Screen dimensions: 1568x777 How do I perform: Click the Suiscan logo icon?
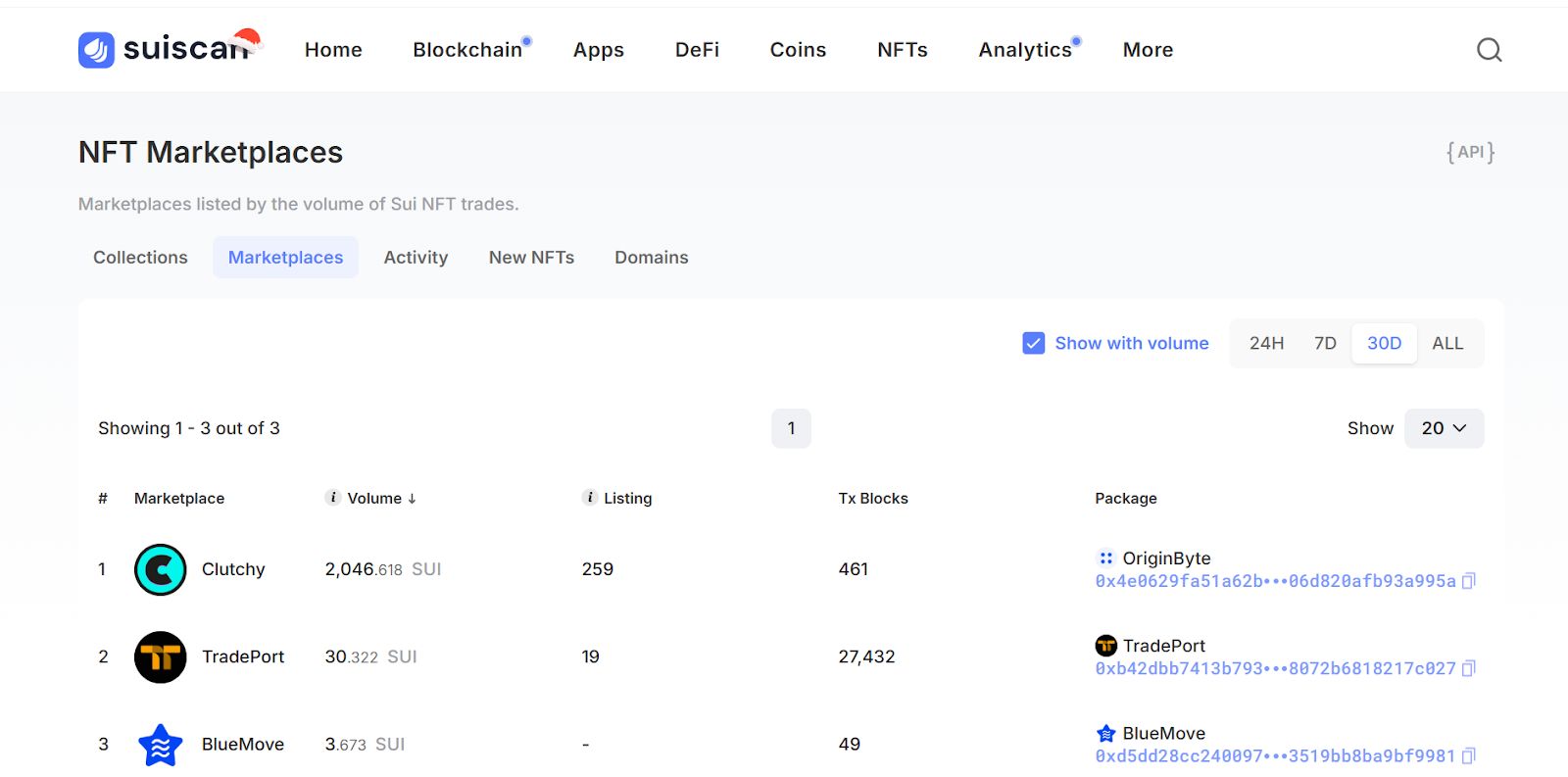pyautogui.click(x=96, y=50)
